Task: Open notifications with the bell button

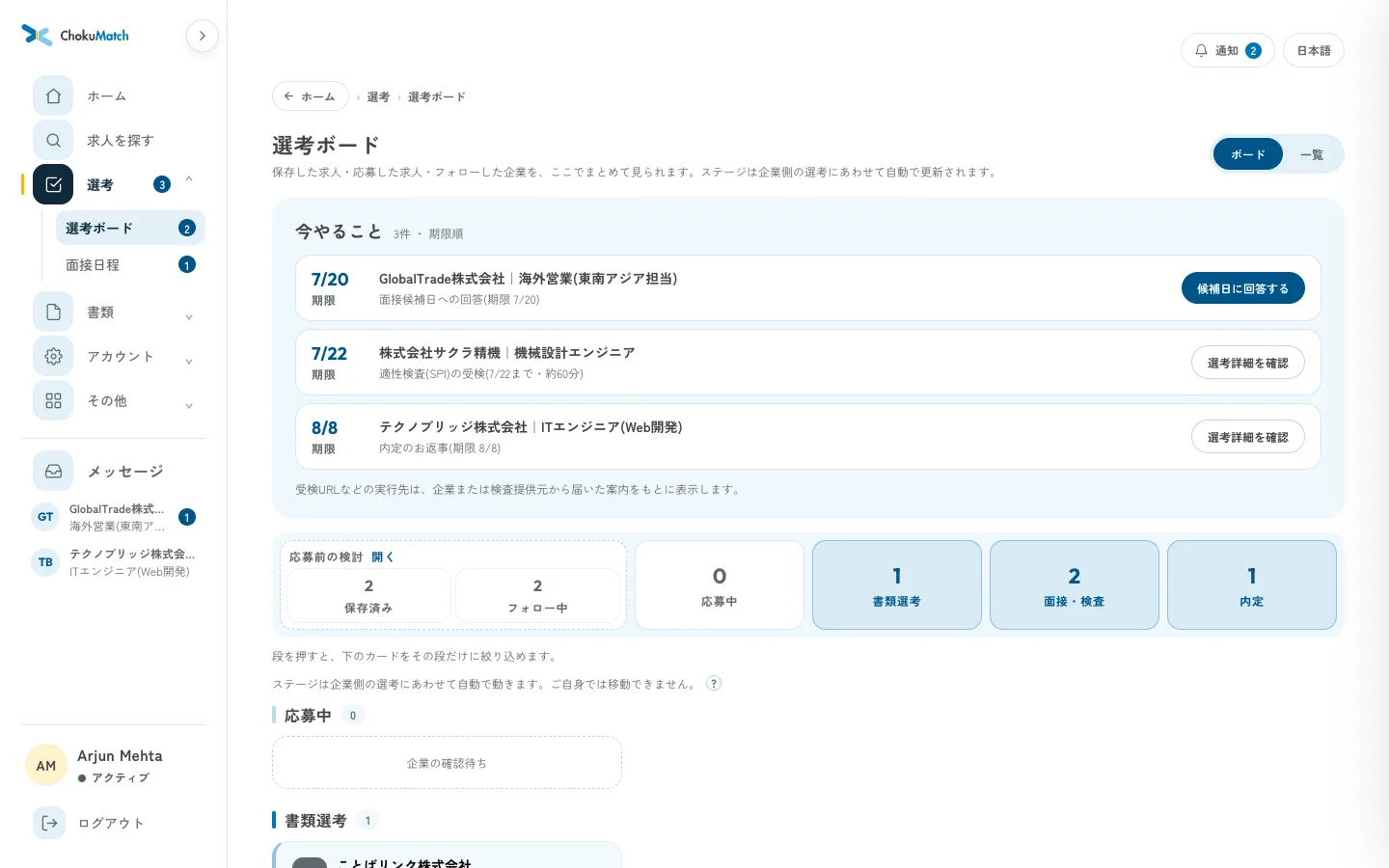Action: pos(1227,50)
